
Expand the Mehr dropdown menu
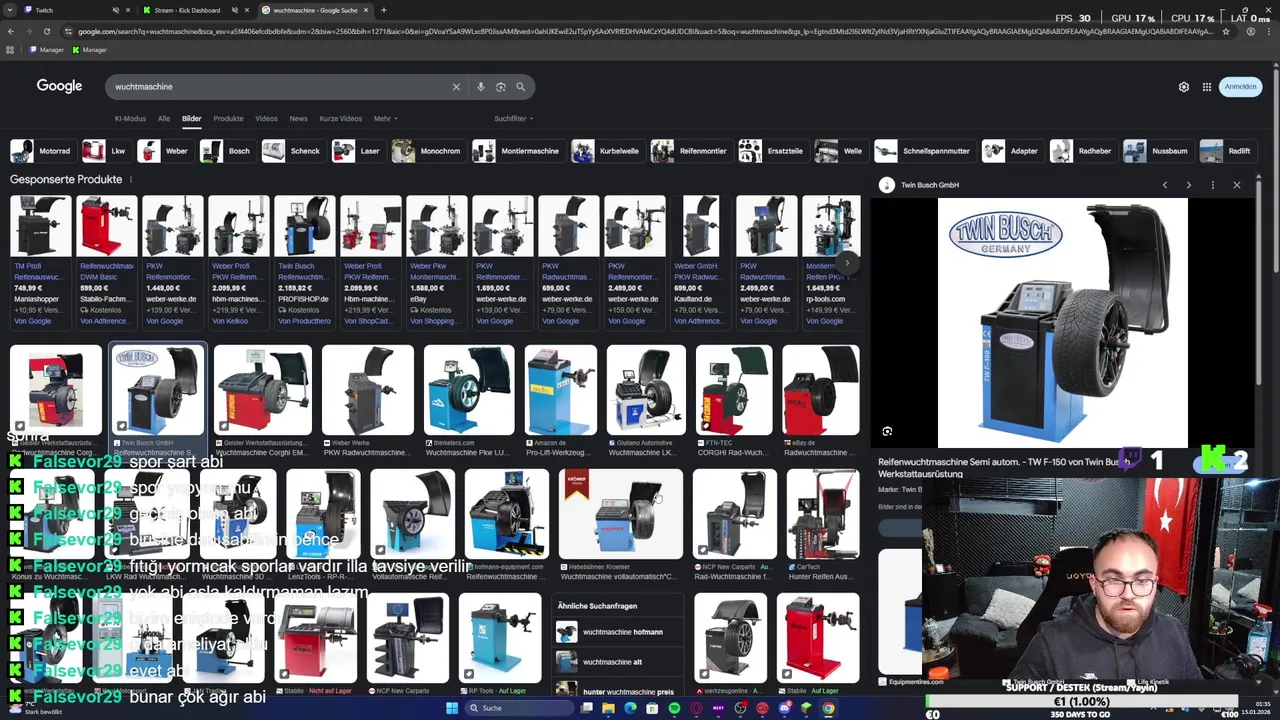pyautogui.click(x=385, y=118)
